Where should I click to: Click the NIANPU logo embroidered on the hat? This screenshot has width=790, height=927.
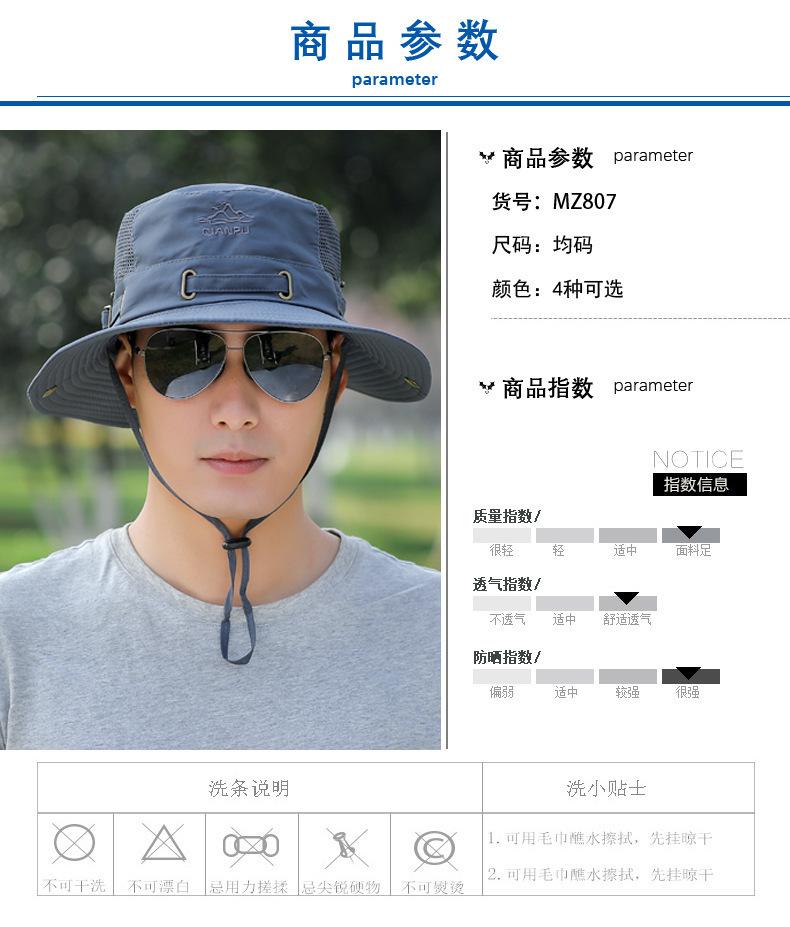pyautogui.click(x=226, y=219)
